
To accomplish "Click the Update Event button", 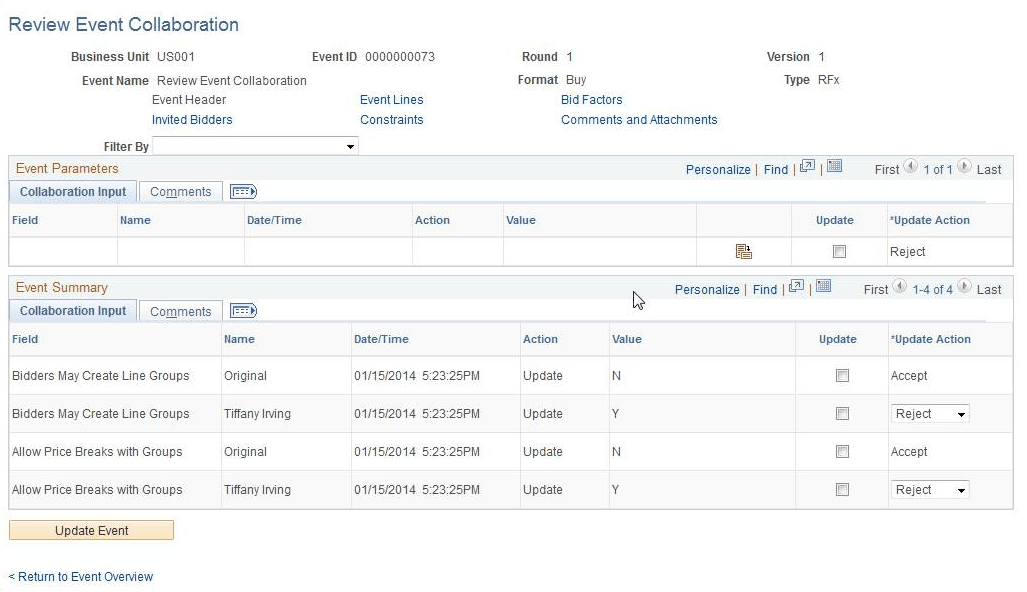I will 91,529.
